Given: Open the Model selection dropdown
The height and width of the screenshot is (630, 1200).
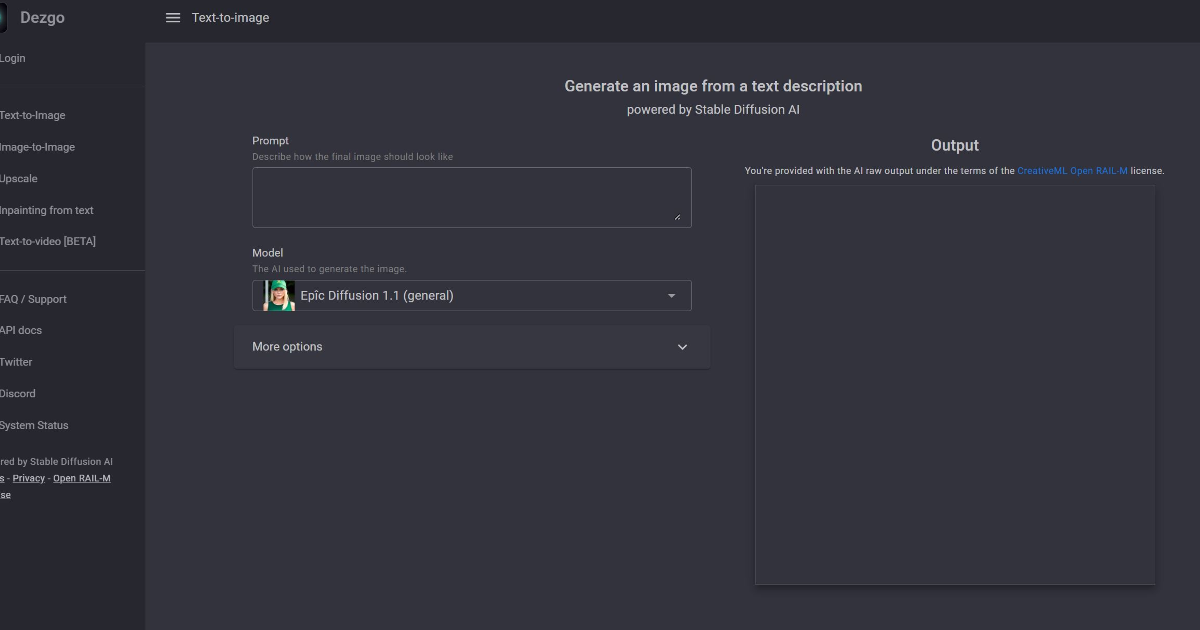Looking at the screenshot, I should (470, 295).
